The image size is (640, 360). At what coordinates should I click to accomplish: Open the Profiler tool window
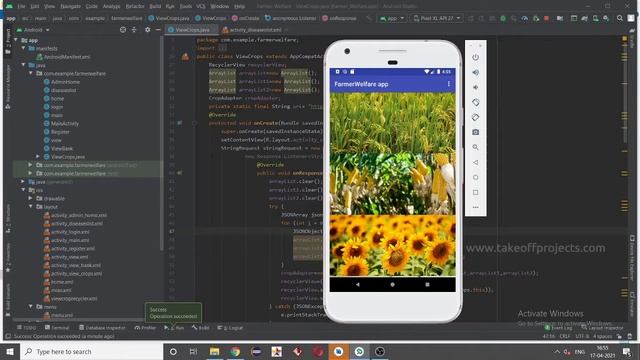point(145,328)
